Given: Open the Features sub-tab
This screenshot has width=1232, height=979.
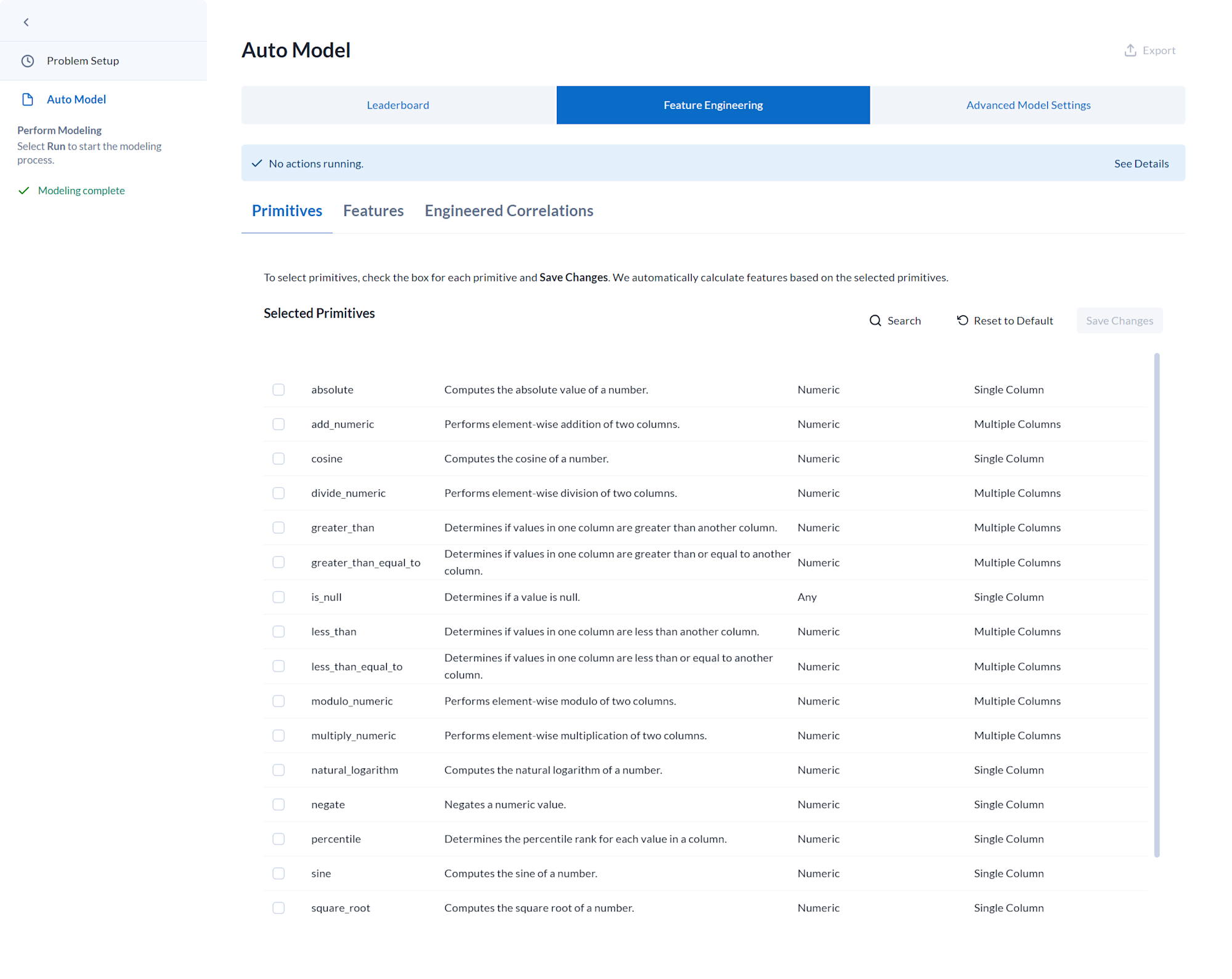Looking at the screenshot, I should [373, 211].
